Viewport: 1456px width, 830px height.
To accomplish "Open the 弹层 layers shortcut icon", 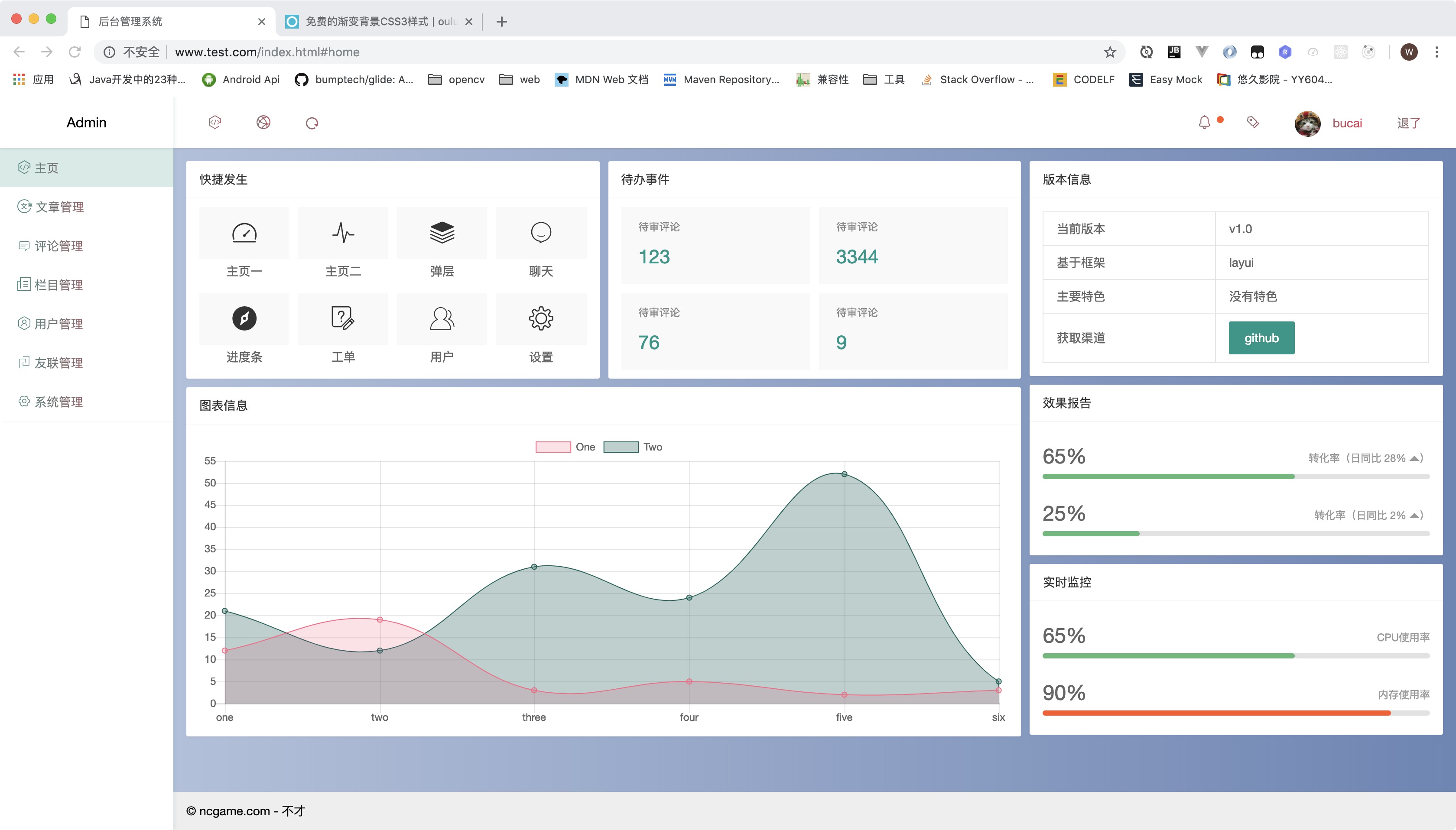I will 442,233.
